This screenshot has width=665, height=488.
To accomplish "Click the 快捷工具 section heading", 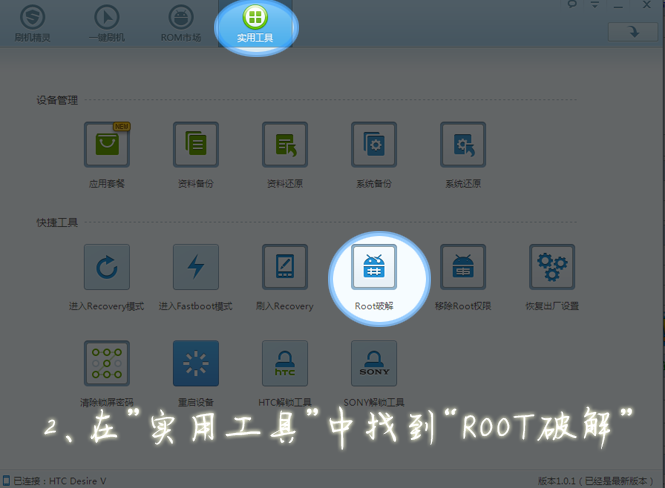I will pyautogui.click(x=57, y=223).
